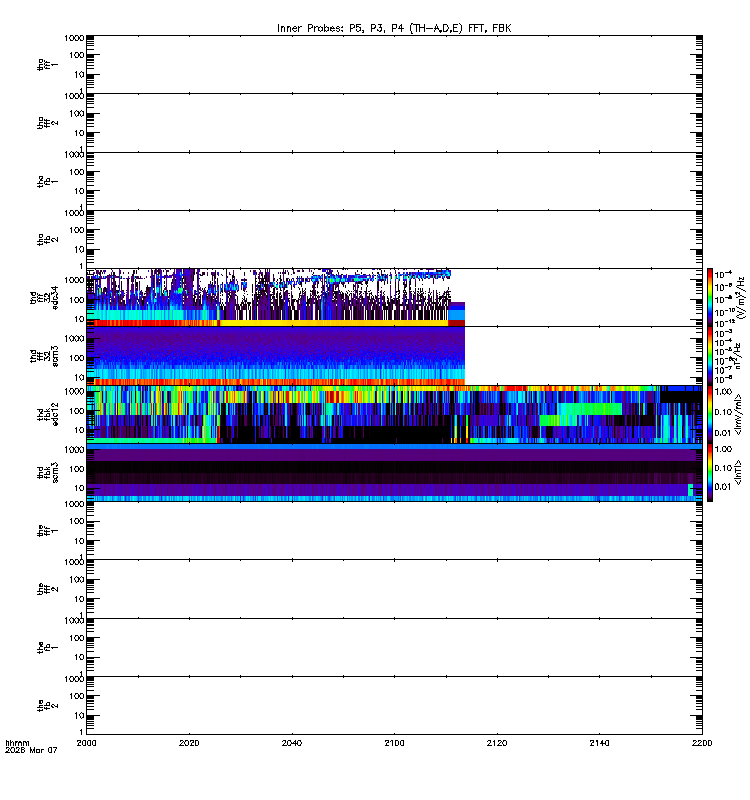Click the x-axis tick label '2020'
The image size is (750, 800).
pyautogui.click(x=189, y=743)
